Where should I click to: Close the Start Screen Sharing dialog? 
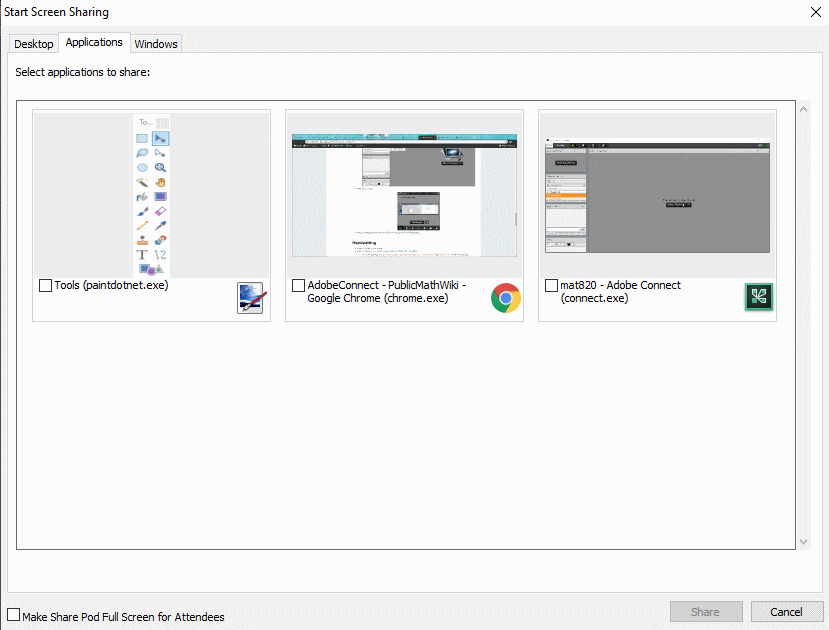(816, 12)
